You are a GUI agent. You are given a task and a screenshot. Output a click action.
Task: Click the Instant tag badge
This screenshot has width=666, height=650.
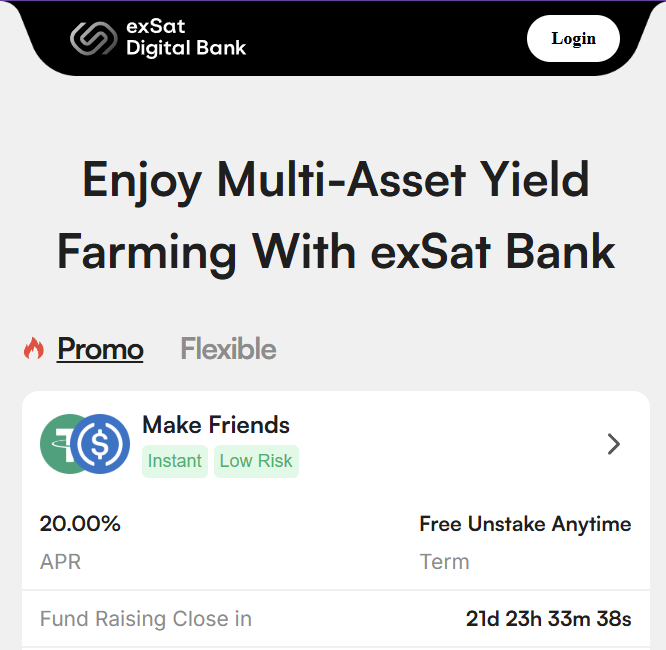pyautogui.click(x=175, y=461)
